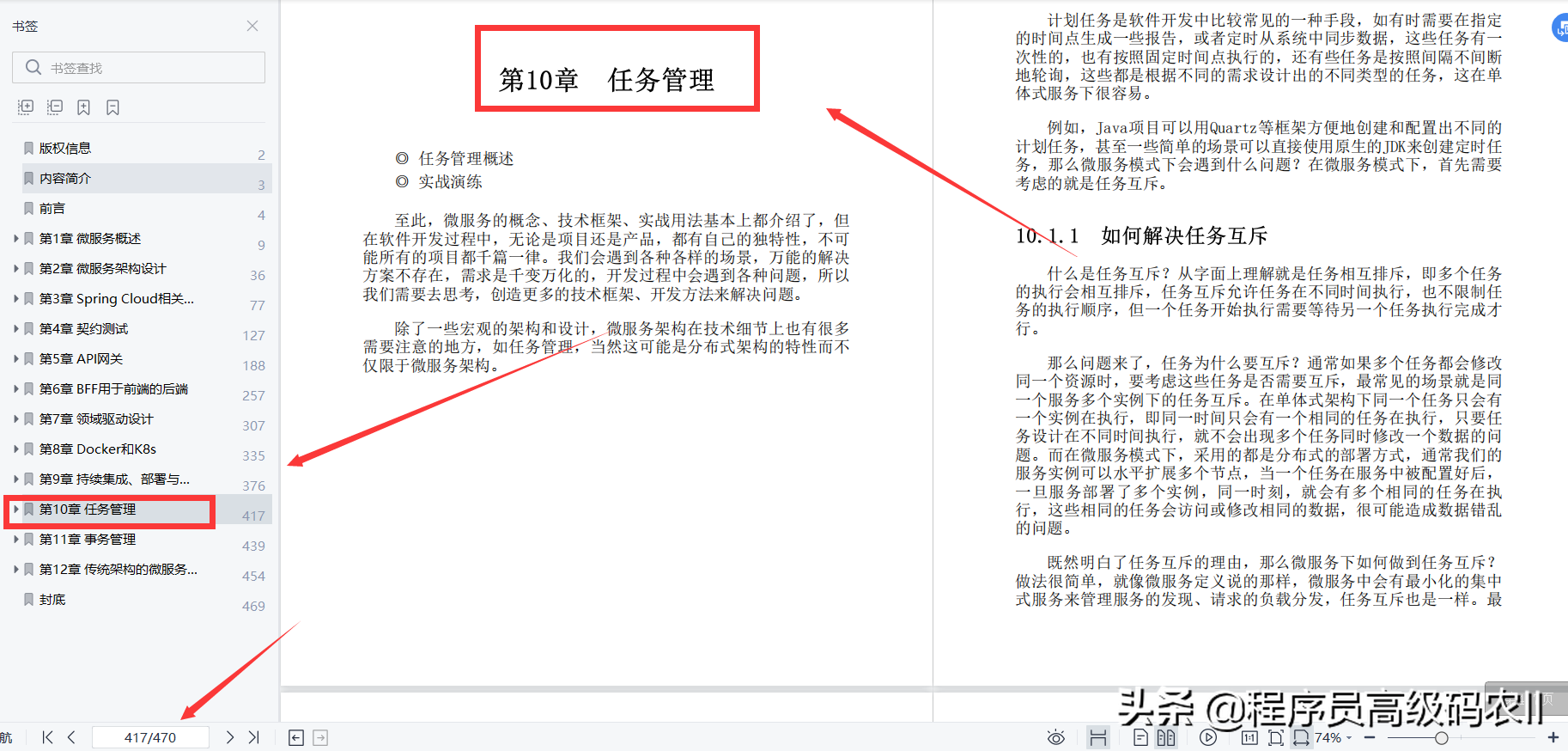Image resolution: width=1568 pixels, height=751 pixels.
Task: Expand 第9章 持续集成 bookmark
Action: coord(15,479)
